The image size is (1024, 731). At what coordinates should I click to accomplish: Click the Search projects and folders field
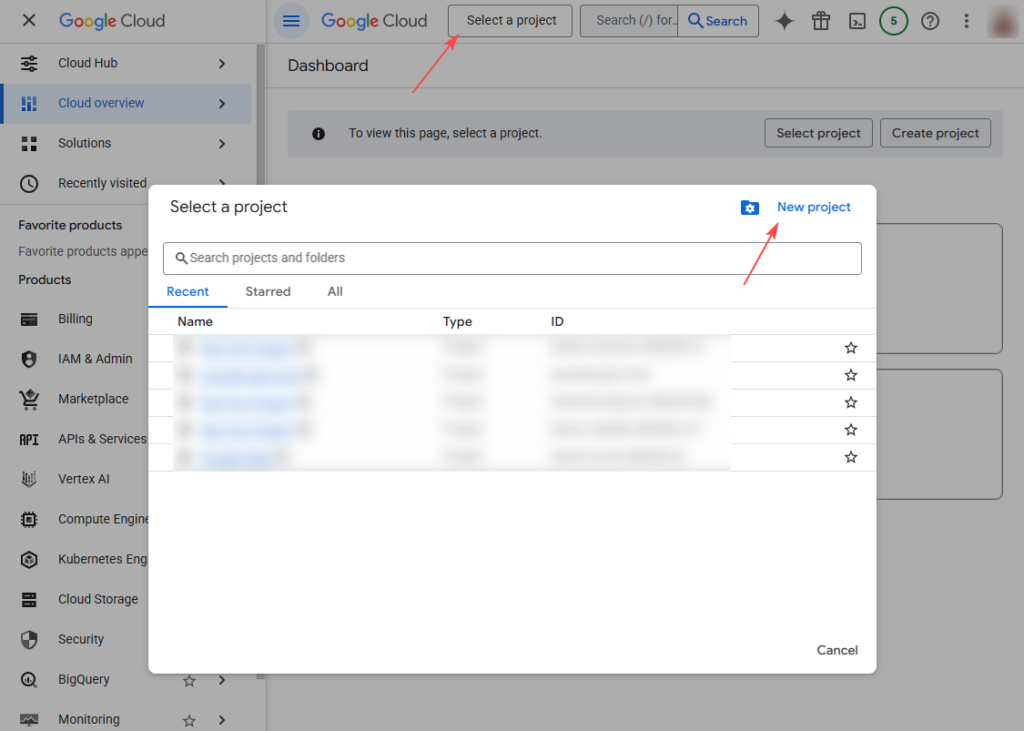(x=512, y=258)
